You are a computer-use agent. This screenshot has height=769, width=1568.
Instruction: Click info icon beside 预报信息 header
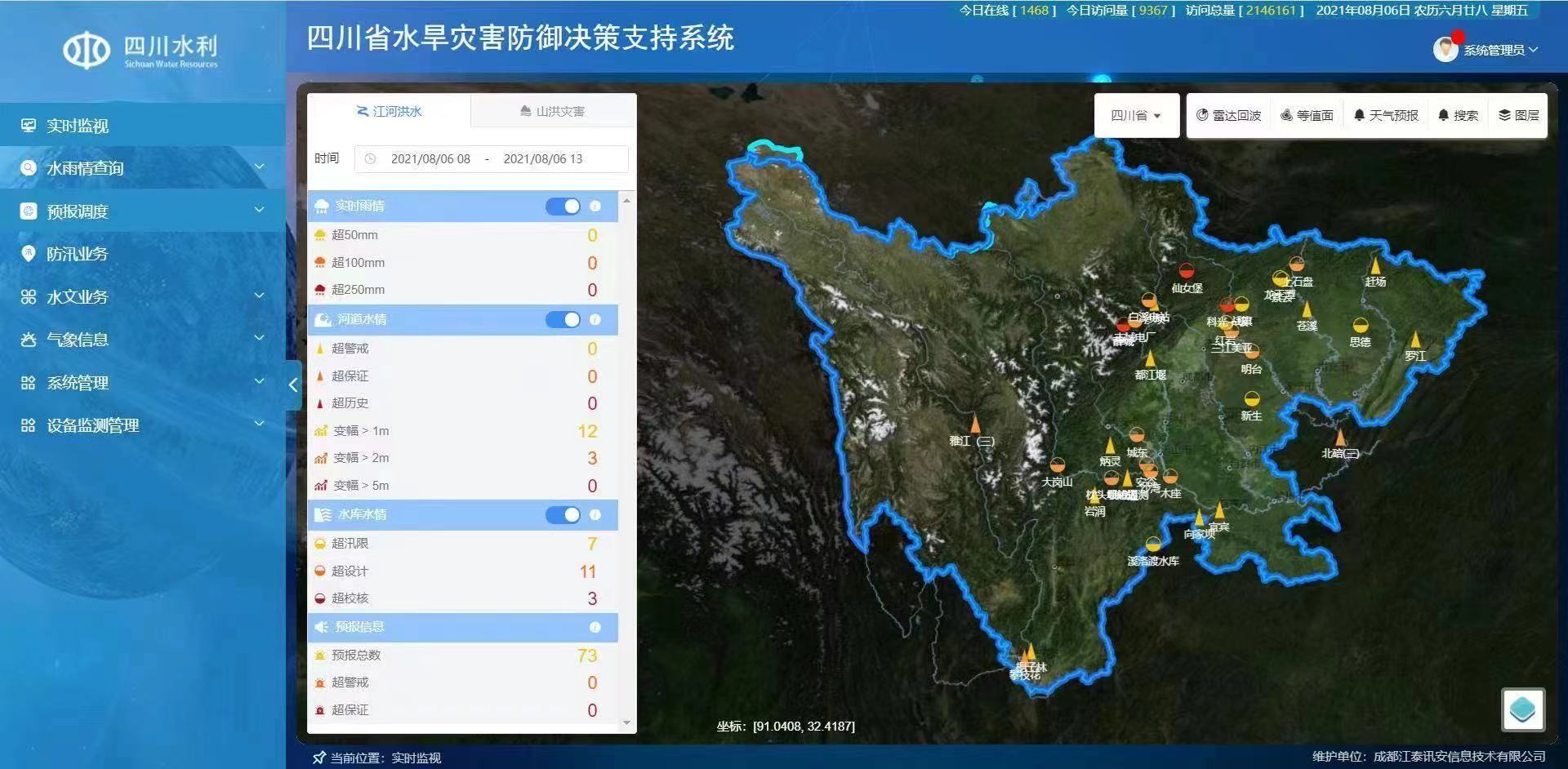click(595, 627)
